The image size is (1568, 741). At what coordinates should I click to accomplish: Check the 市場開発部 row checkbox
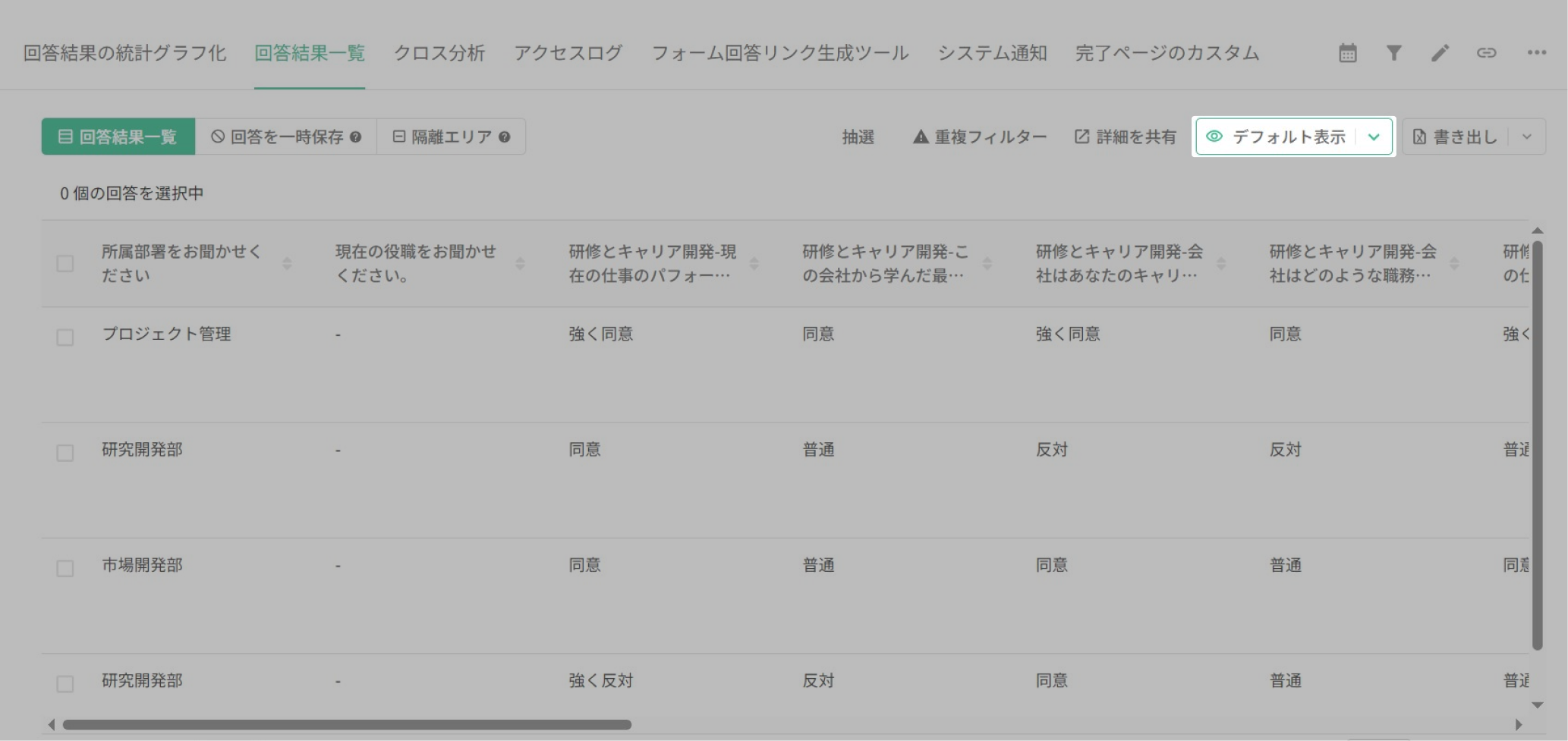point(65,568)
